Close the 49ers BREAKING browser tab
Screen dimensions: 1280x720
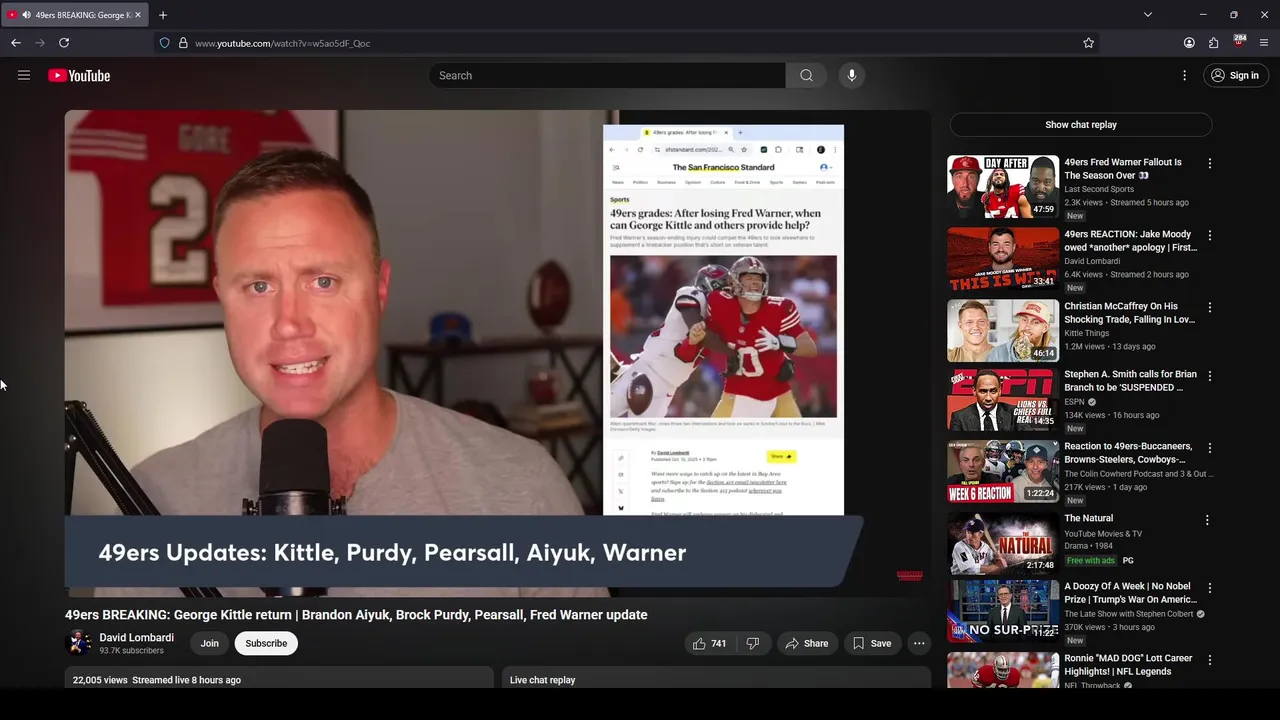(138, 15)
